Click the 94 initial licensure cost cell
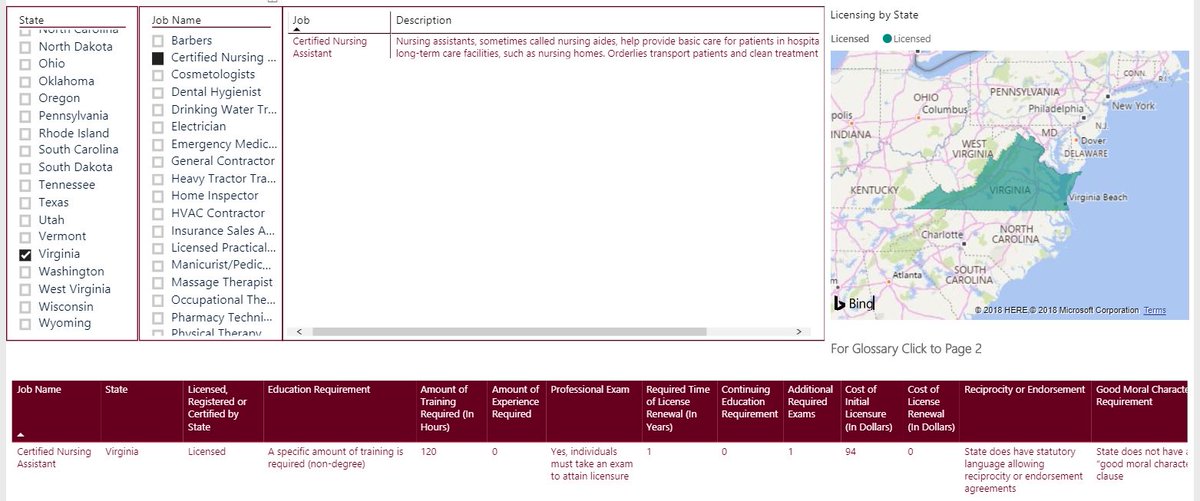The height and width of the screenshot is (501, 1200). pos(852,452)
